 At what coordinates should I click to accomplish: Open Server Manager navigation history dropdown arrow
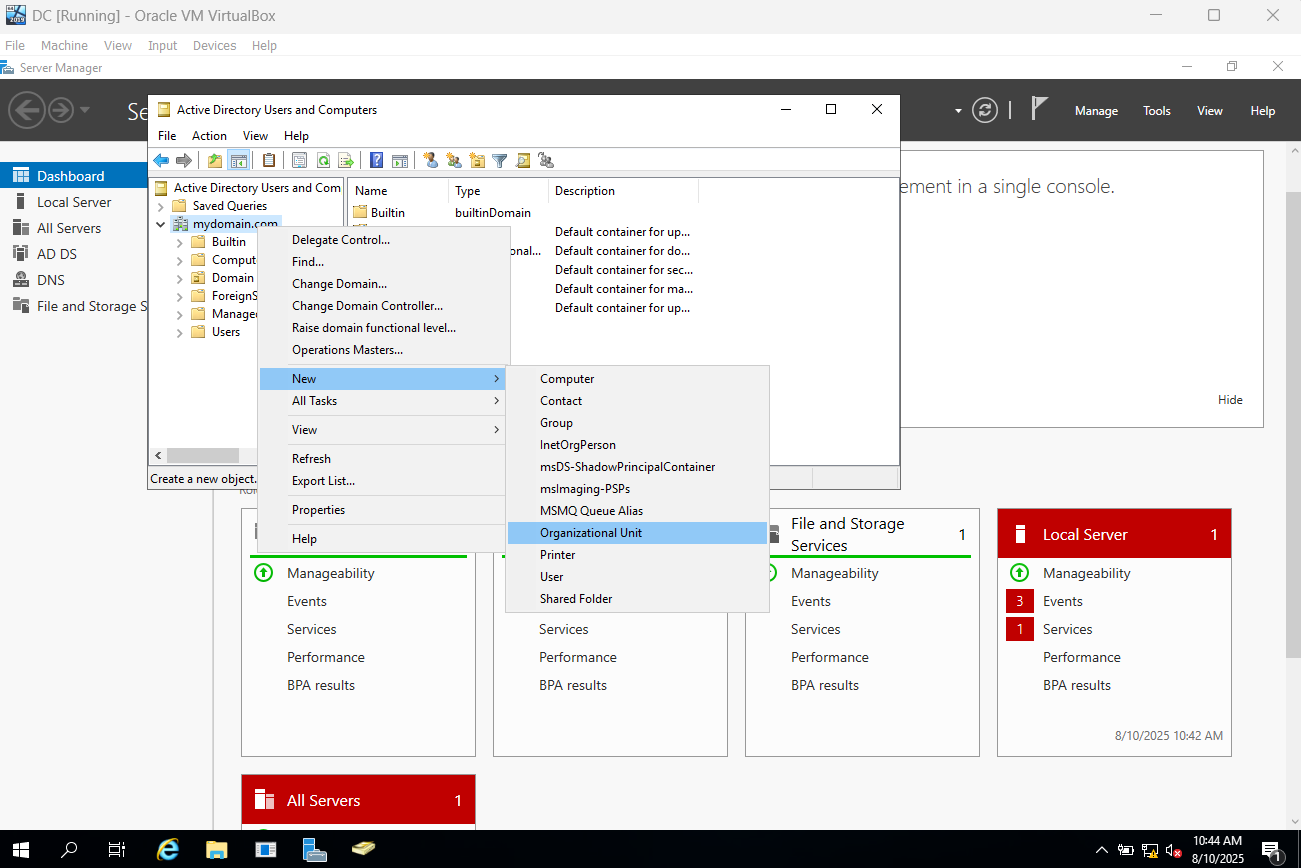click(85, 109)
